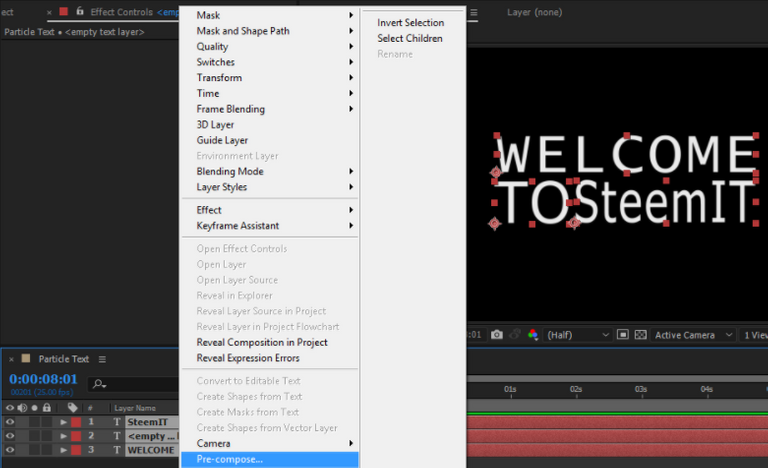Switch to the Layer (none) tab
This screenshot has height=468, width=768.
point(534,12)
